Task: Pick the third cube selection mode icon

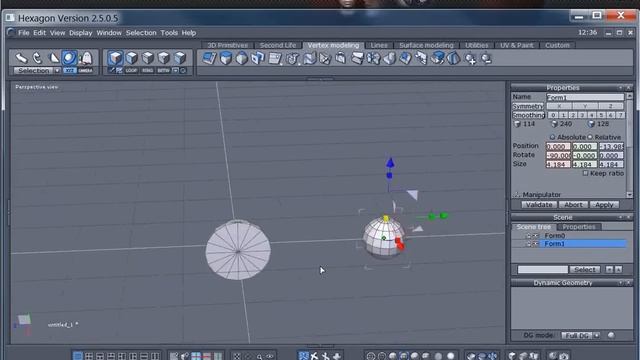Action: (148, 58)
